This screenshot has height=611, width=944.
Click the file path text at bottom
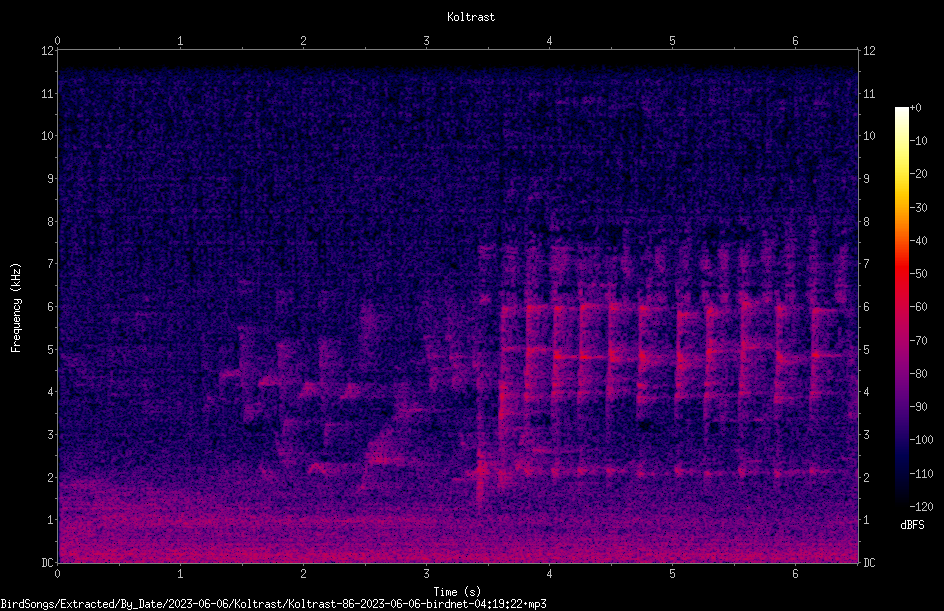point(273,604)
